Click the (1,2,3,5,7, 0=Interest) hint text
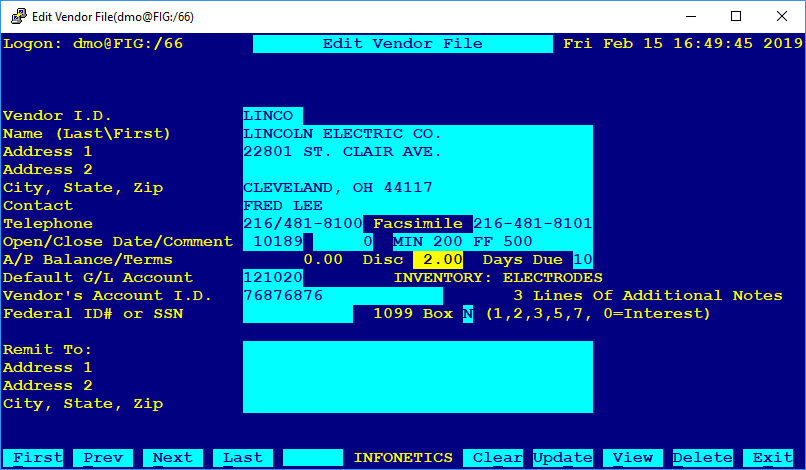The height and width of the screenshot is (470, 806). pyautogui.click(x=598, y=314)
